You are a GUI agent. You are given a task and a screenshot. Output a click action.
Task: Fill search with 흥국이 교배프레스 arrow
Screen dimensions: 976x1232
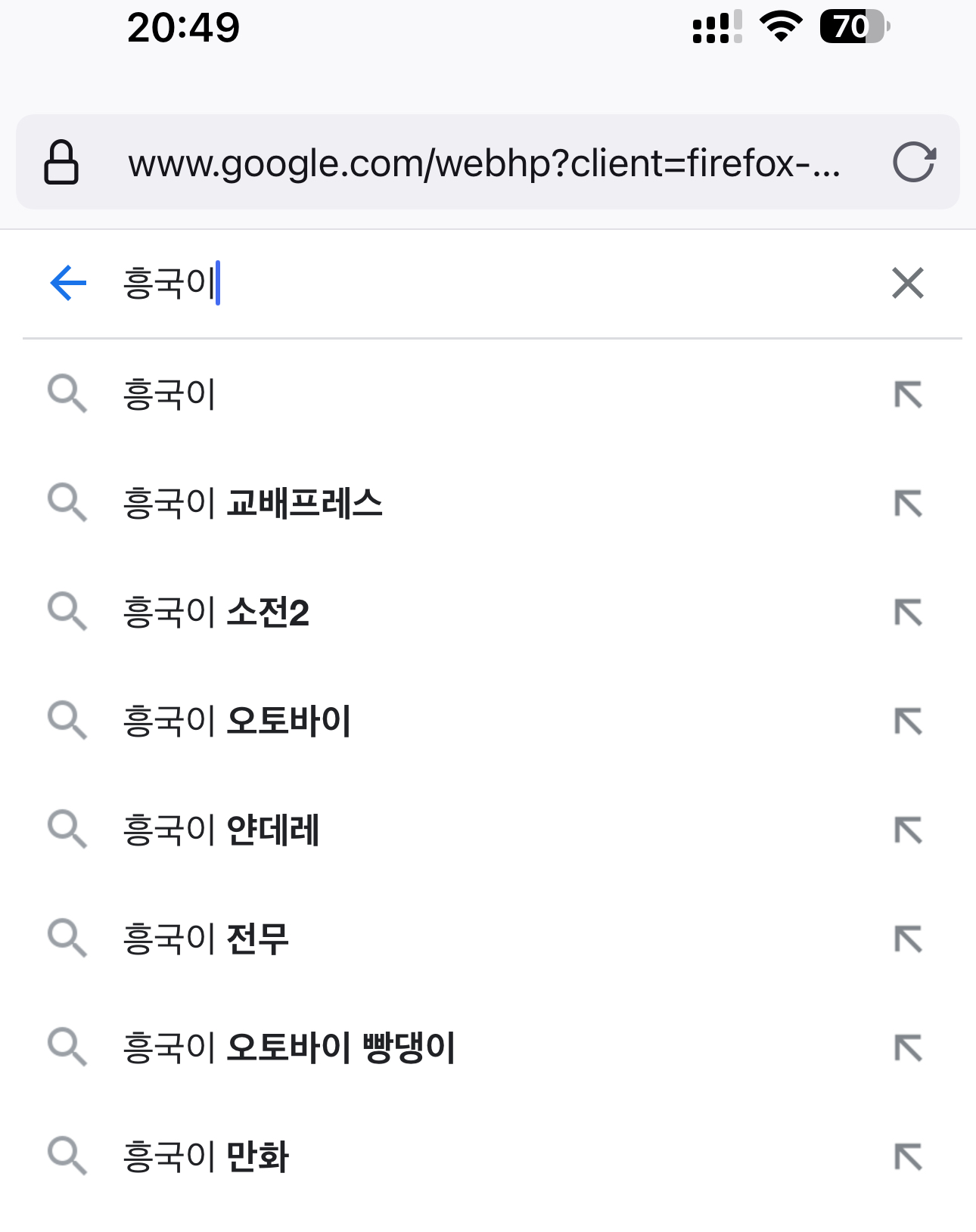click(x=907, y=504)
